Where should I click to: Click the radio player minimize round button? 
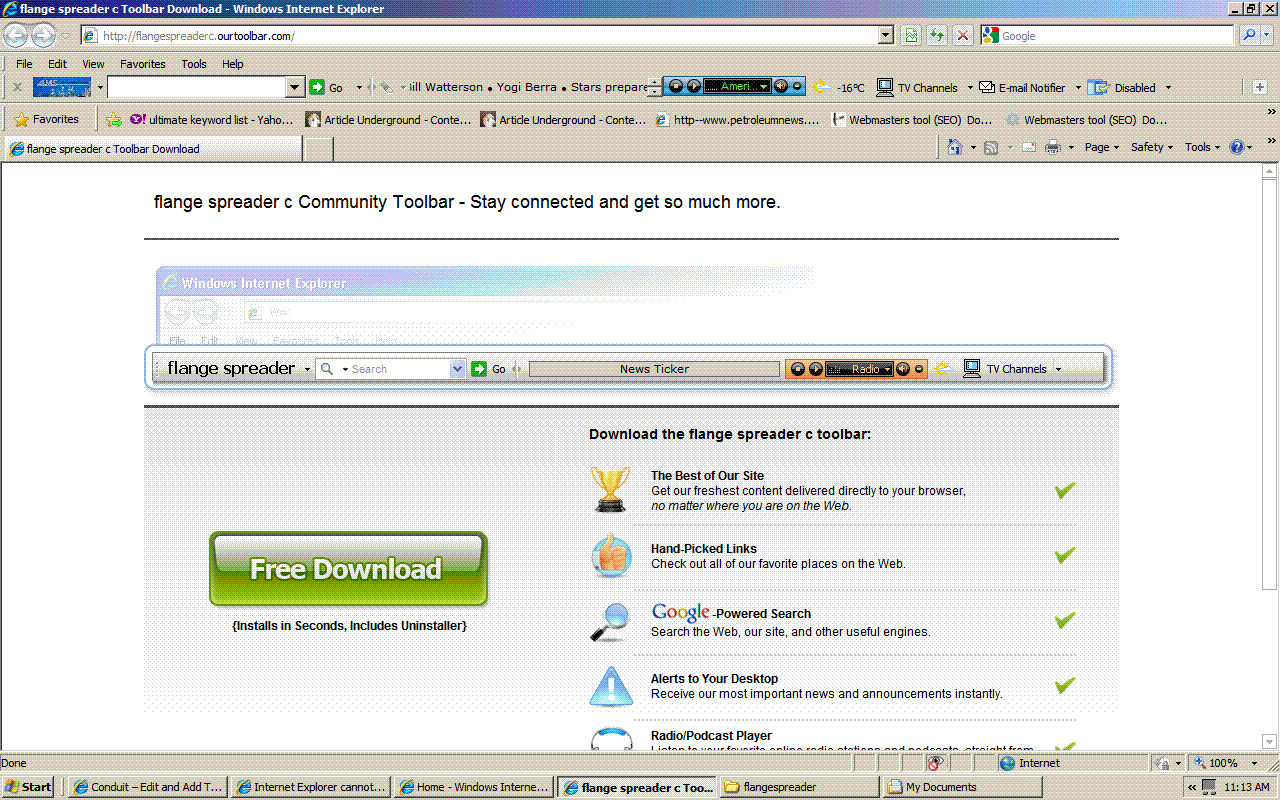(x=796, y=87)
